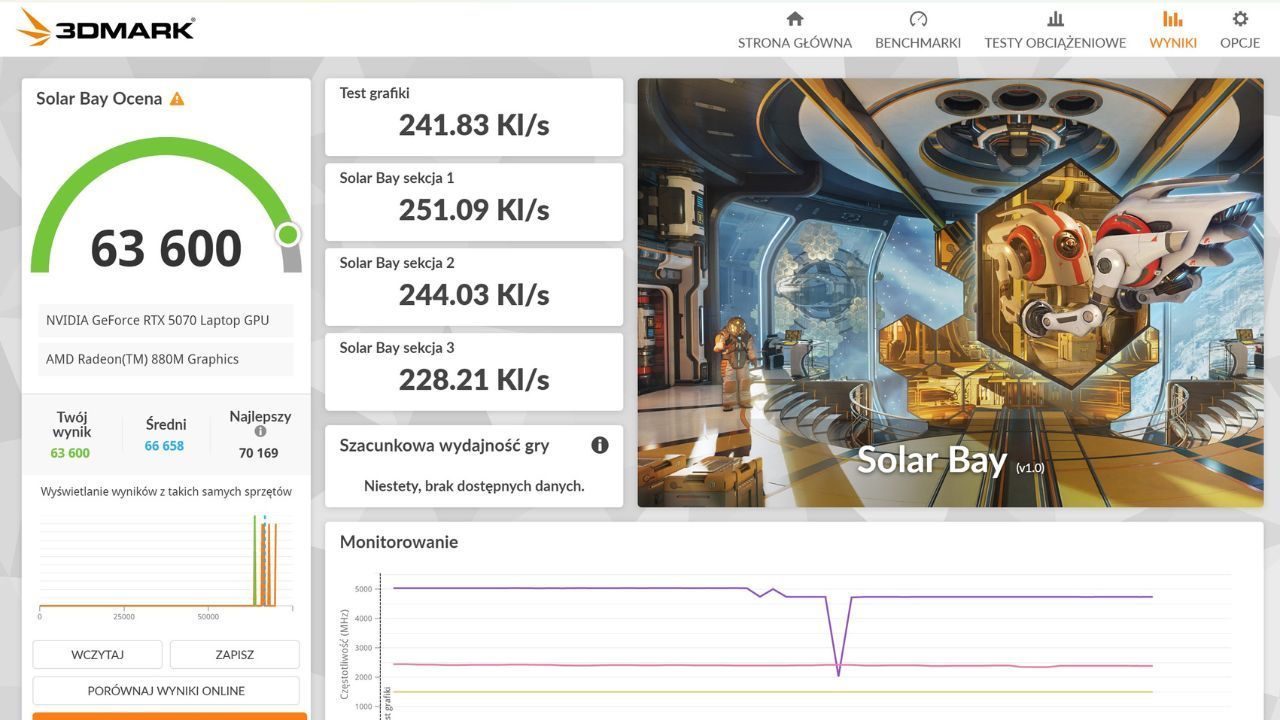
Task: Click Porównaj wyniki online button
Action: pyautogui.click(x=166, y=691)
